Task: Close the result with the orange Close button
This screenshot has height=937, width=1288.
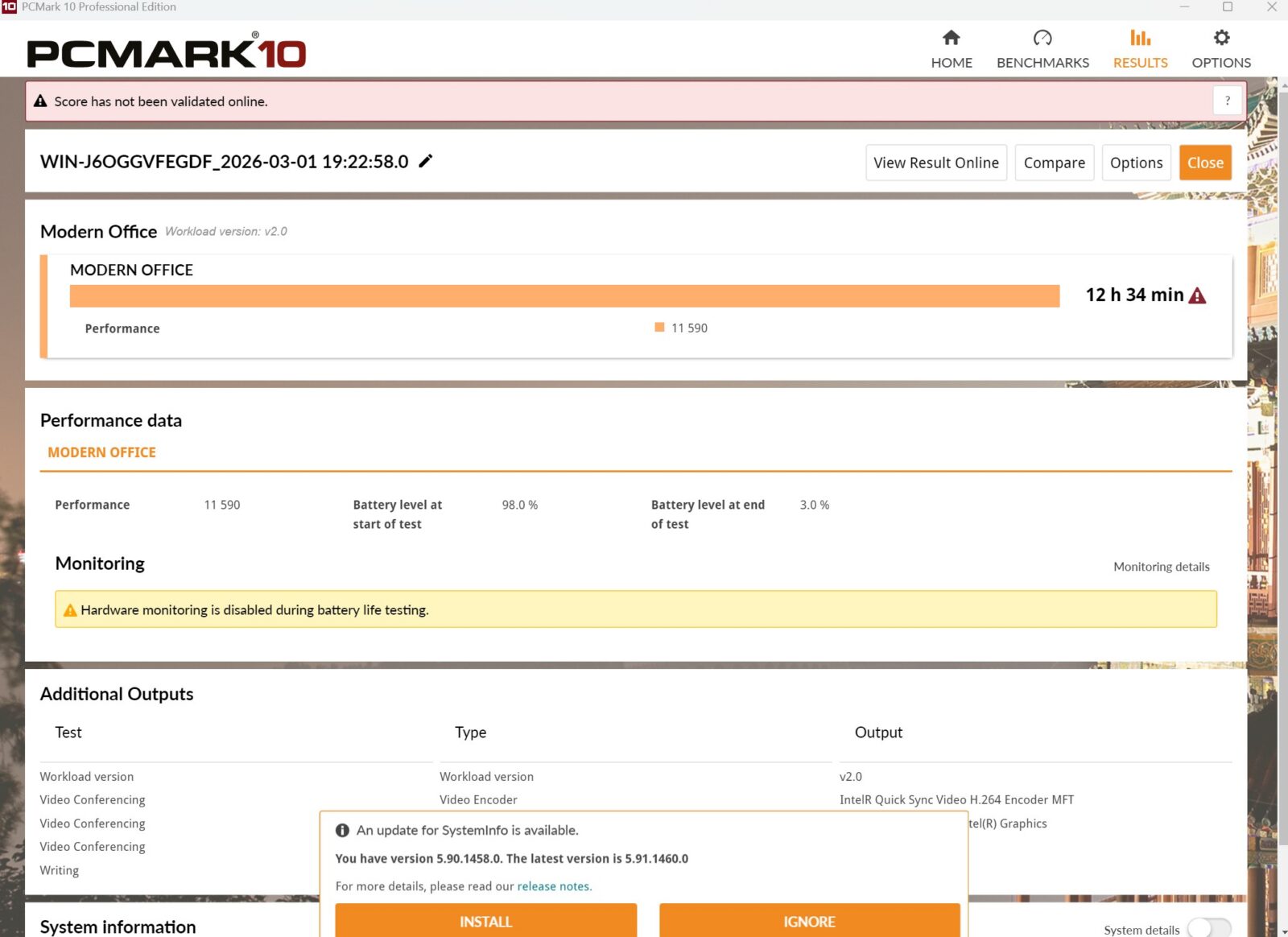Action: click(x=1205, y=163)
